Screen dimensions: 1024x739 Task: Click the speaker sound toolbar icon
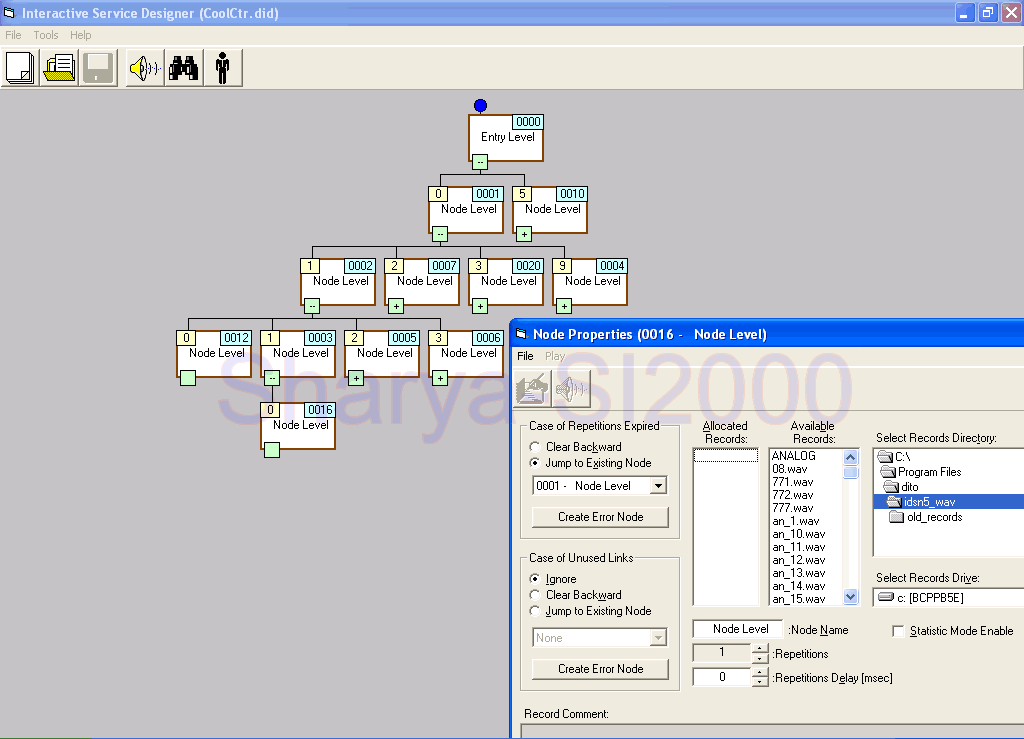click(144, 68)
